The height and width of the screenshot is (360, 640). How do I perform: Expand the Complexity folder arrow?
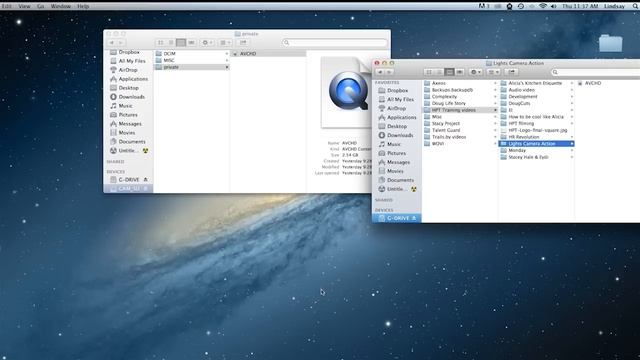(x=495, y=97)
